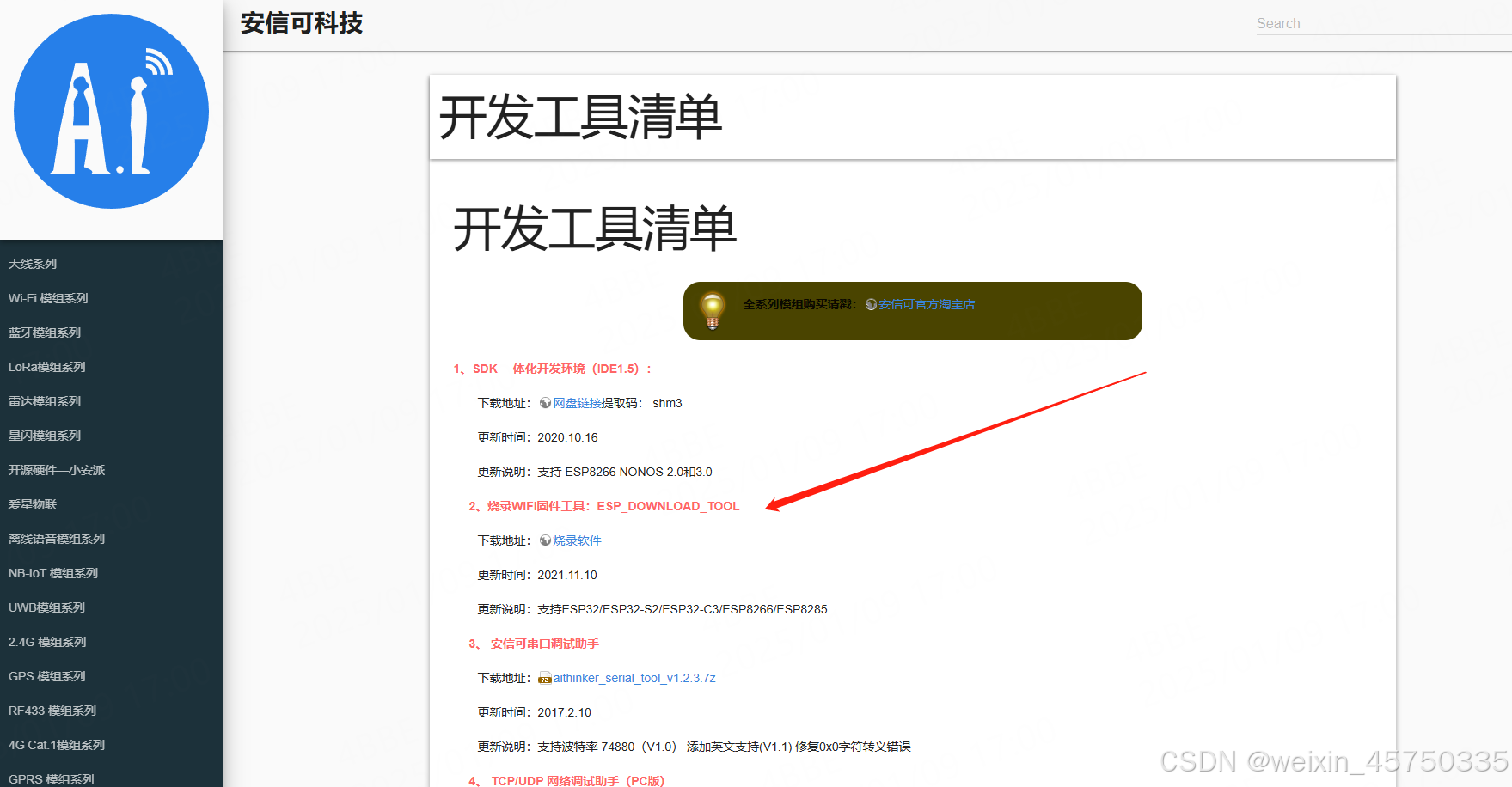Select GPS 模组系列 in the sidebar

click(x=47, y=676)
